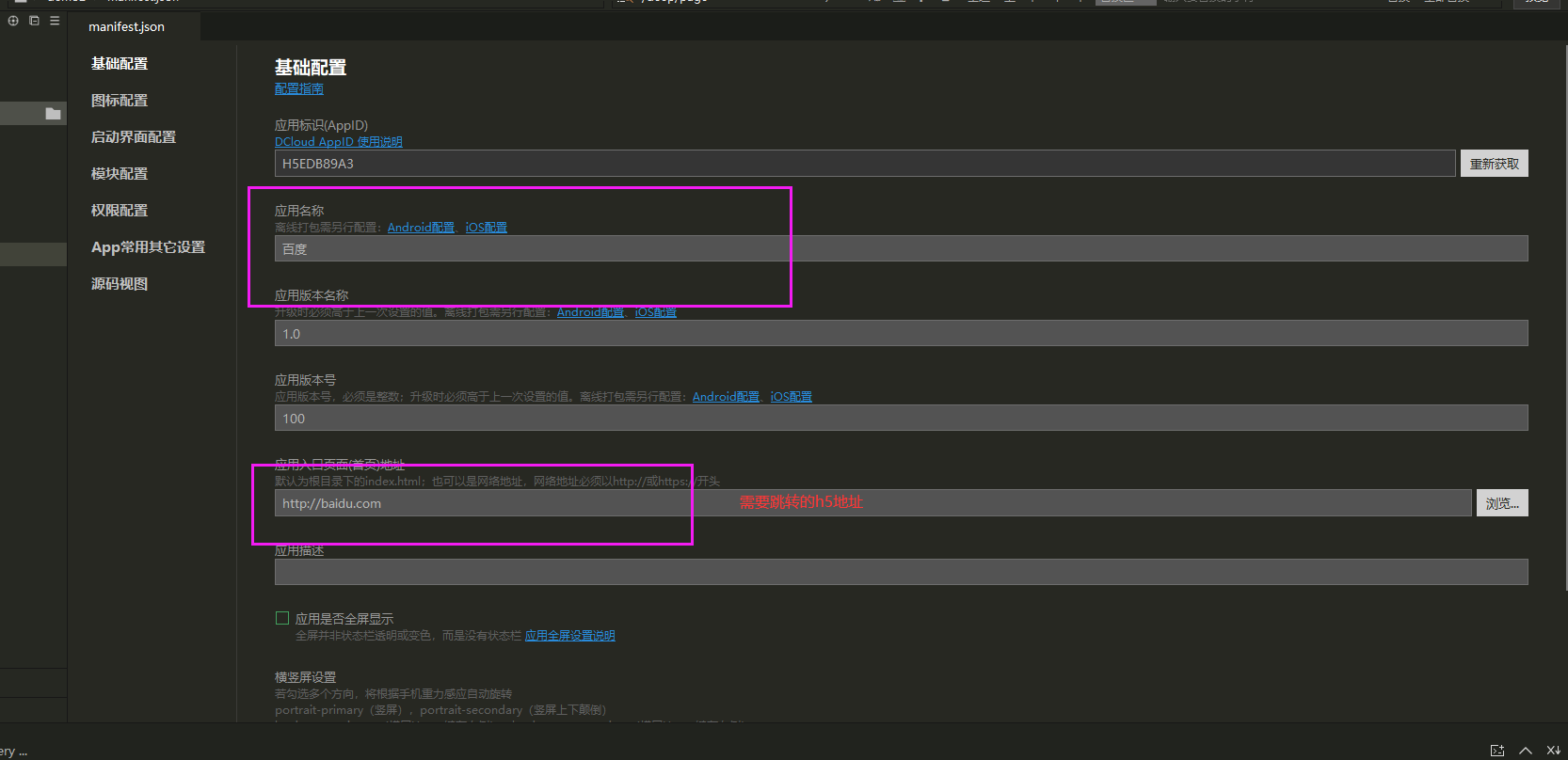Click the entry page URL field http://baidu.com

873,503
